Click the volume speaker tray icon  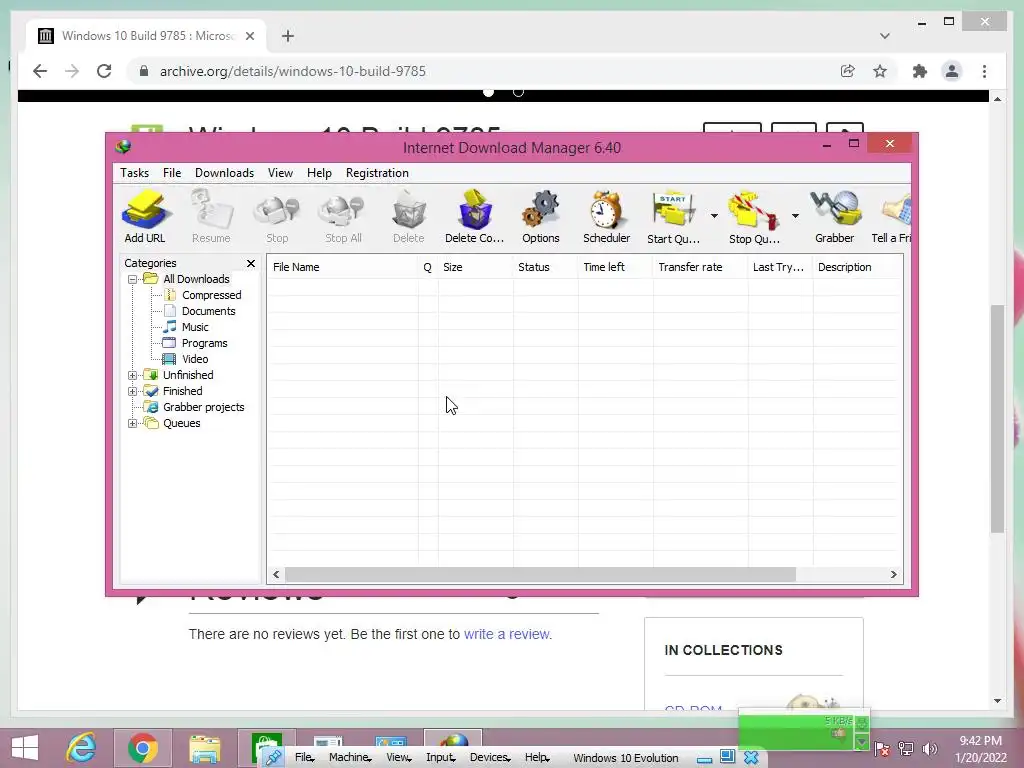tap(930, 749)
